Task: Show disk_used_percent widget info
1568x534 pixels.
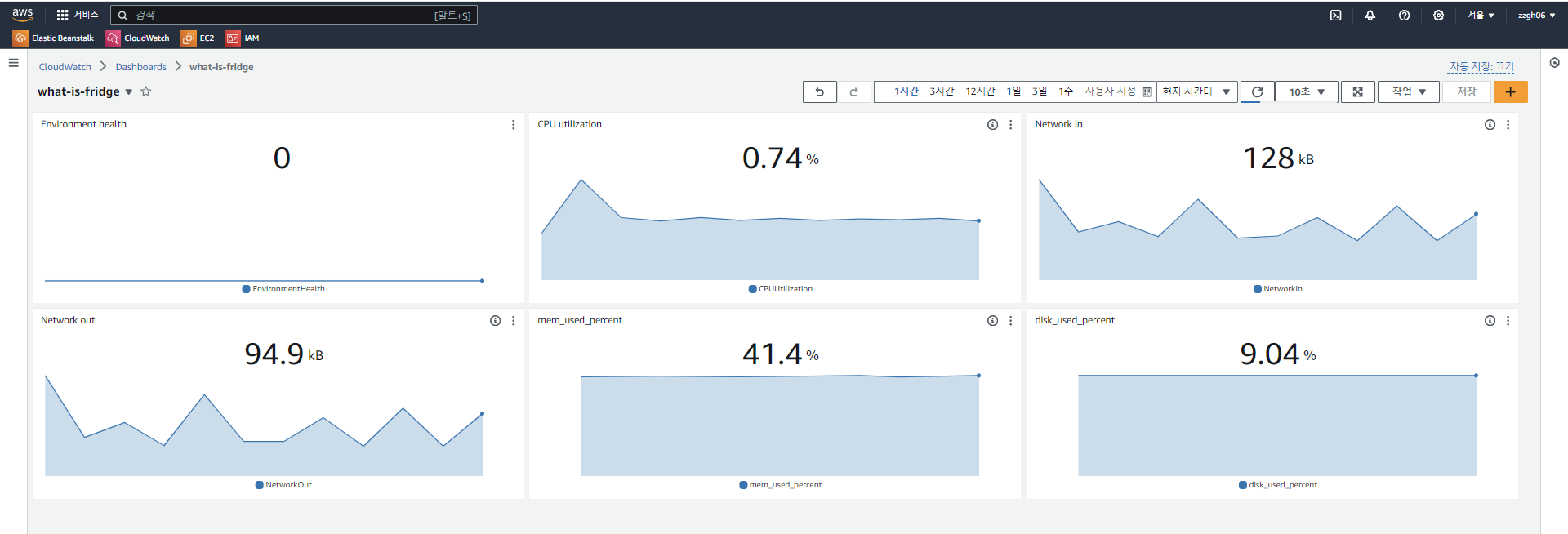Action: (1490, 321)
